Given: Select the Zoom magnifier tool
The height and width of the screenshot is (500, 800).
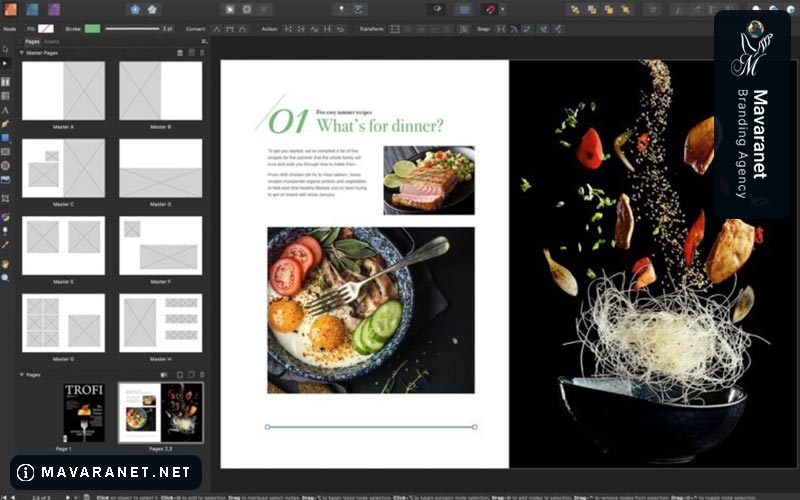Looking at the screenshot, I should tap(6, 278).
